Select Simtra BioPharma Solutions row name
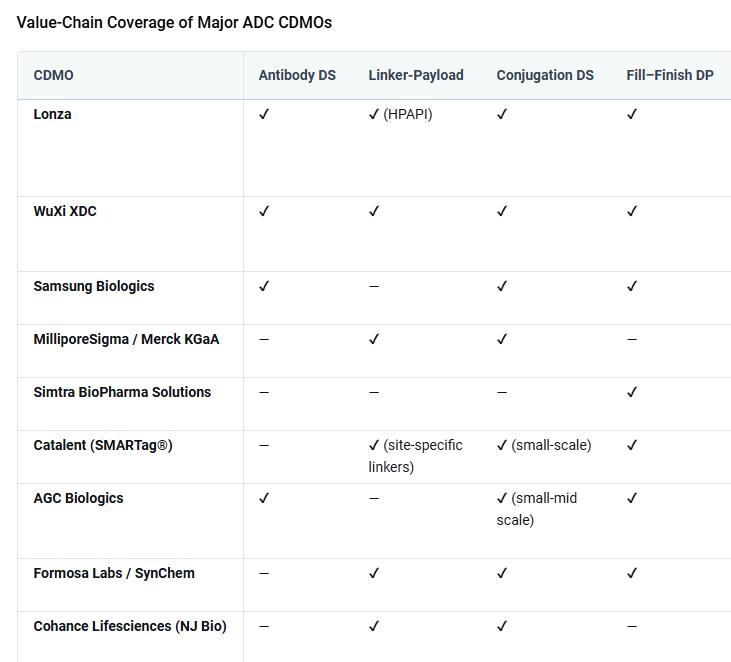 tap(122, 392)
